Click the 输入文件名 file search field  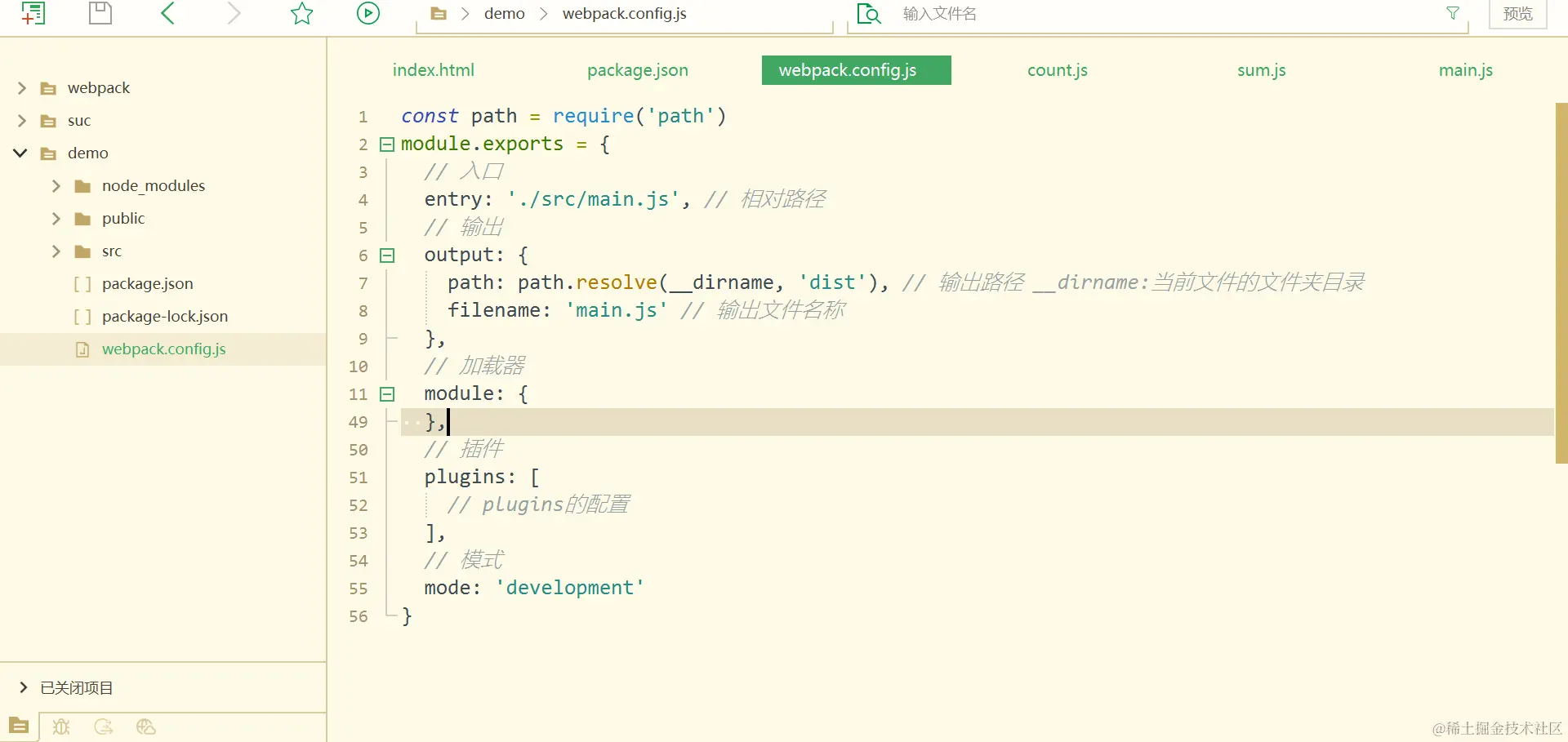tap(1160, 14)
